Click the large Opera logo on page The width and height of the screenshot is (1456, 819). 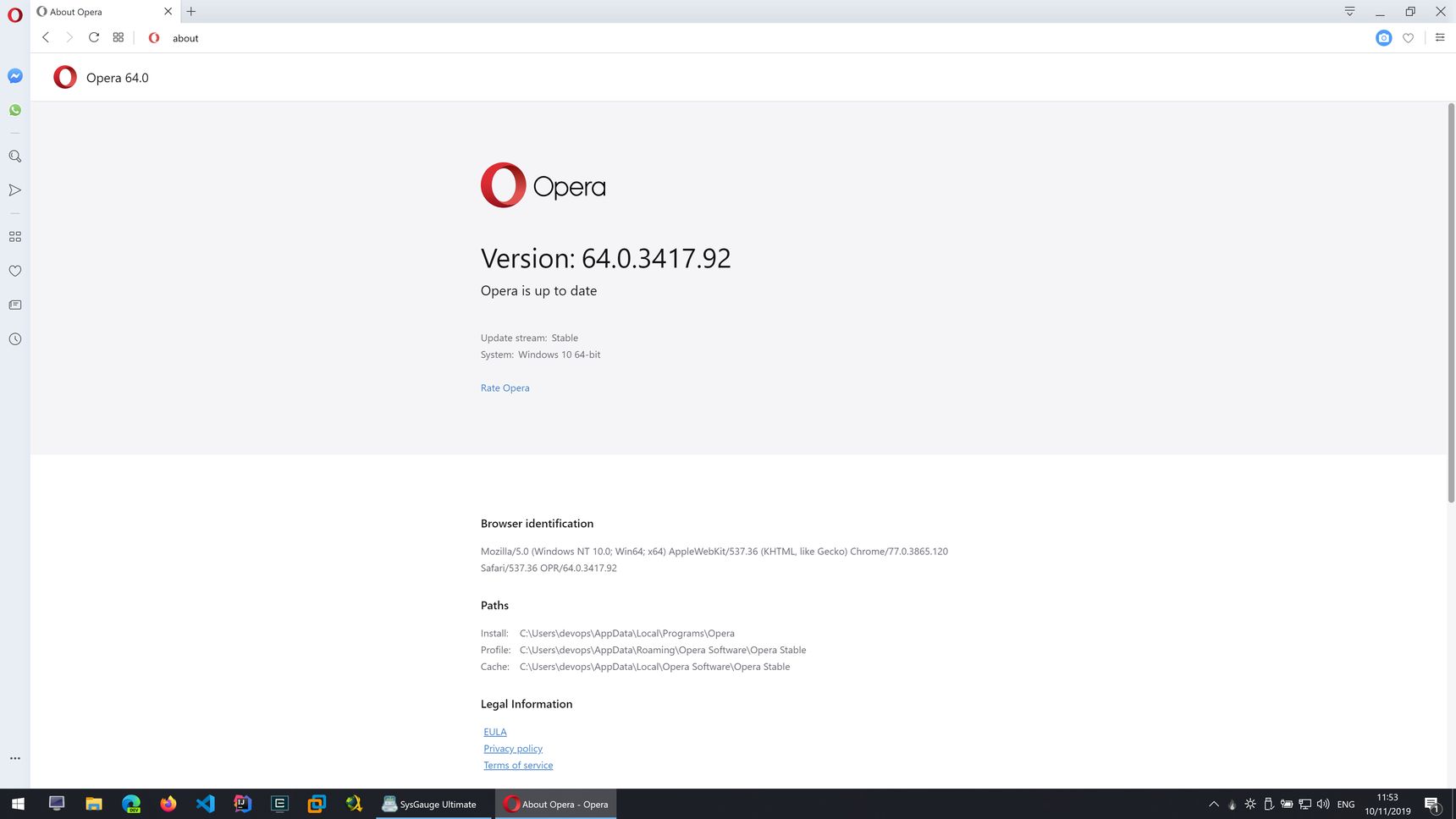(x=543, y=185)
